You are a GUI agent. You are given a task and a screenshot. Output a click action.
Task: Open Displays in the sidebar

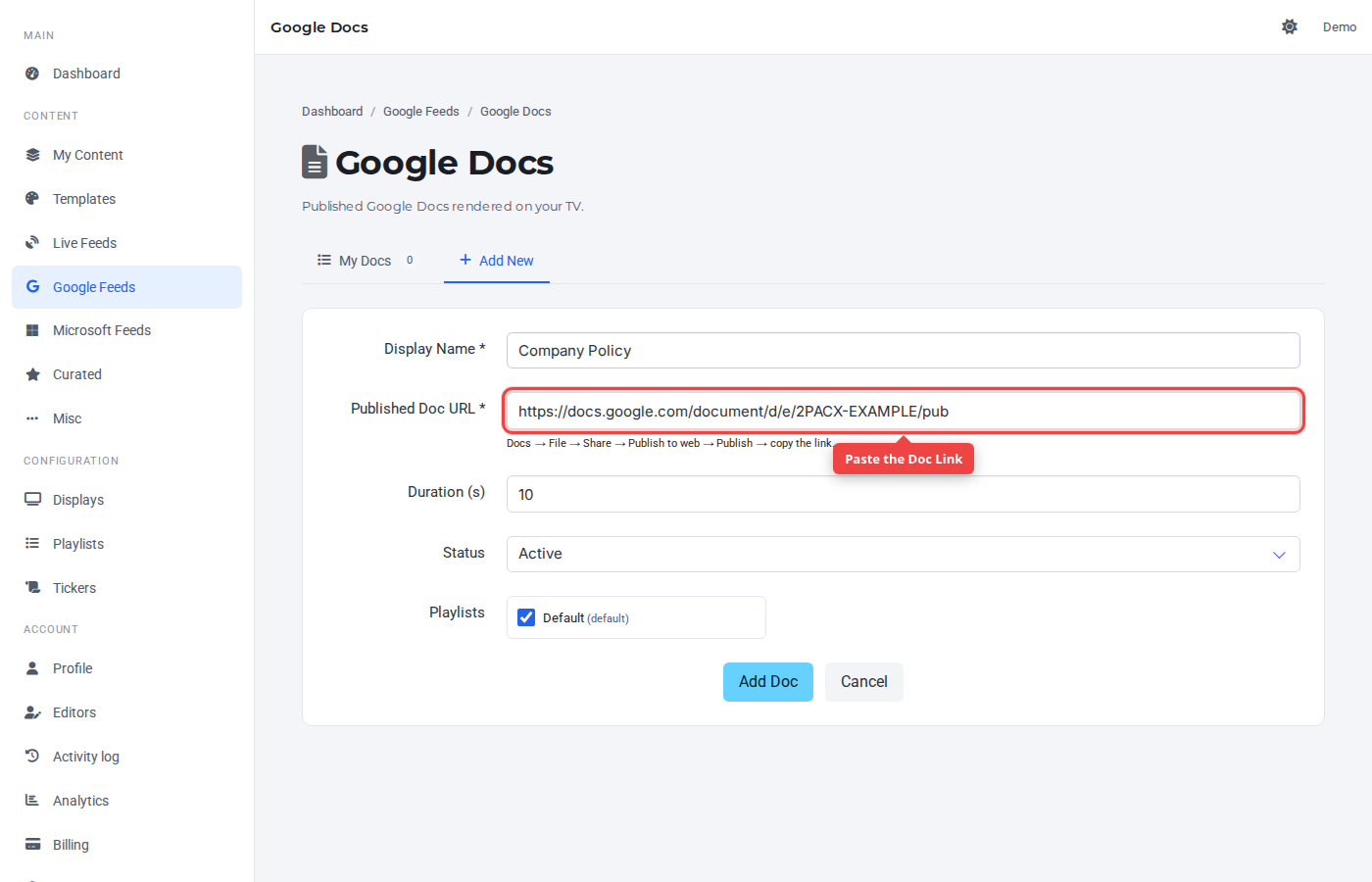click(x=127, y=500)
